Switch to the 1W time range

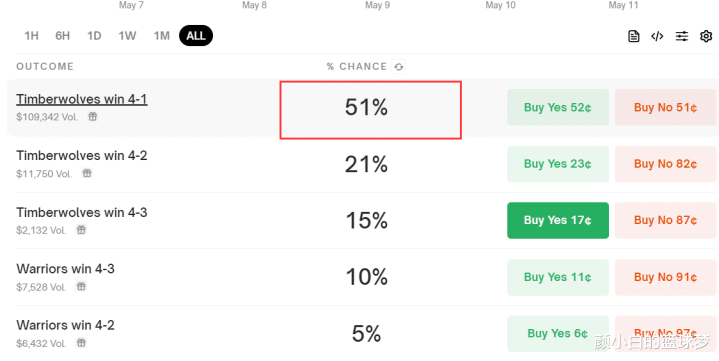(x=127, y=36)
